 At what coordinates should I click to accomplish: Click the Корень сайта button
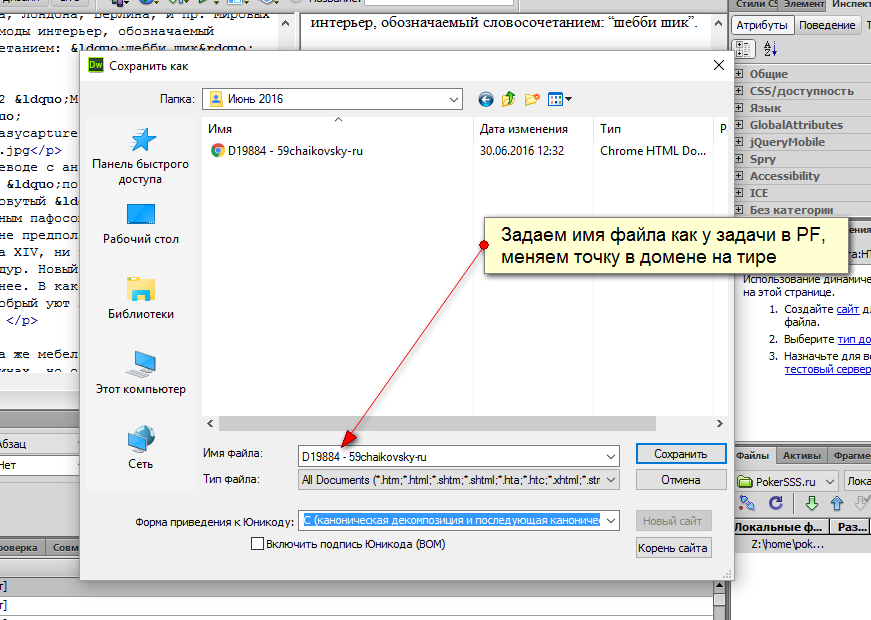[673, 547]
